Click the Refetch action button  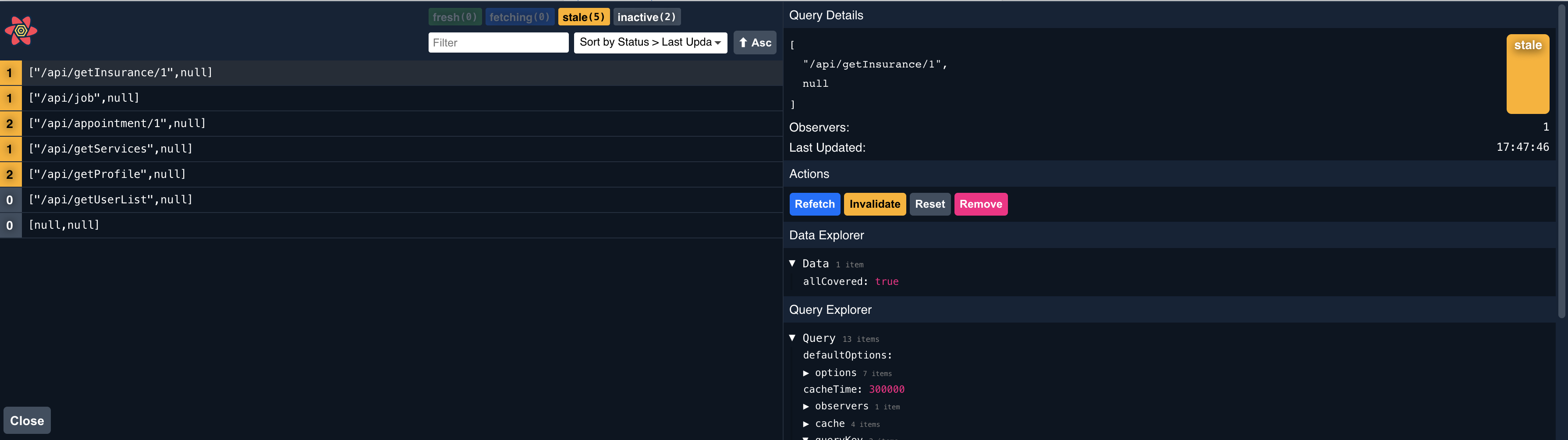pyautogui.click(x=815, y=204)
